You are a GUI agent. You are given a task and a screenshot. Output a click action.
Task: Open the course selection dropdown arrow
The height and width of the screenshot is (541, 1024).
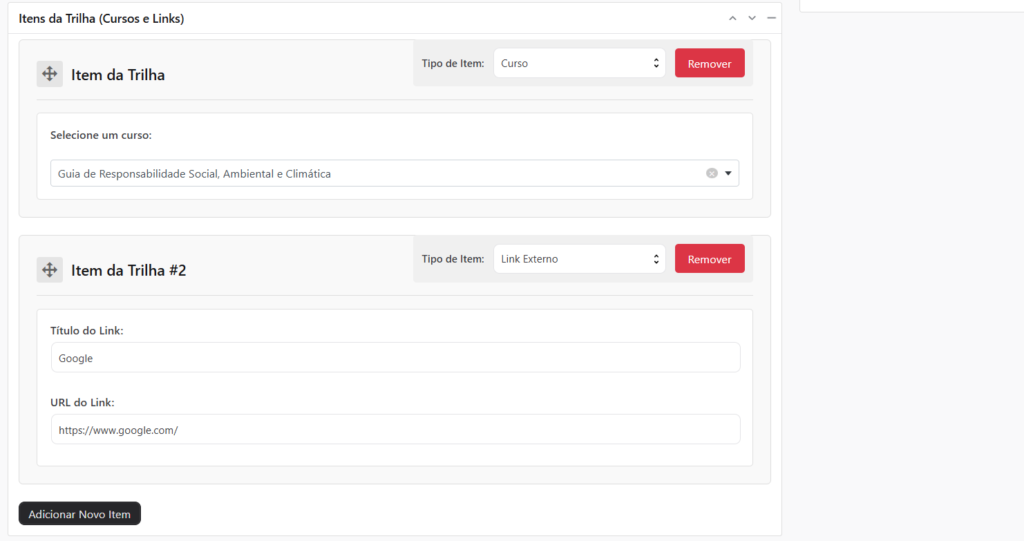(728, 173)
